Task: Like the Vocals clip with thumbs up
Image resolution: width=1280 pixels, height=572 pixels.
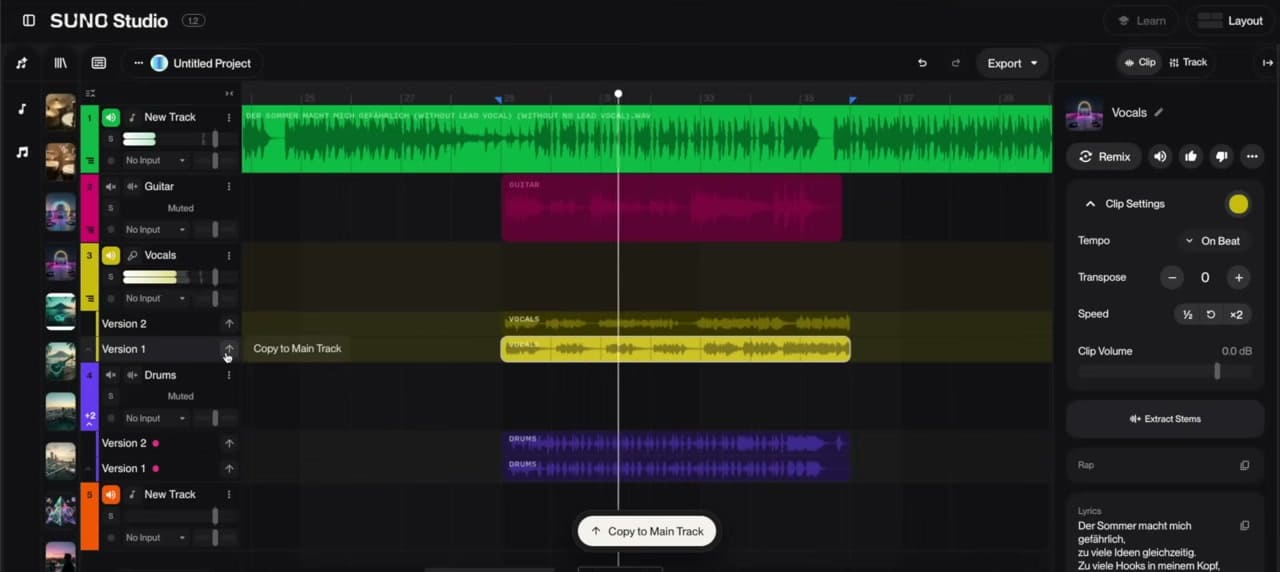Action: coord(1190,156)
